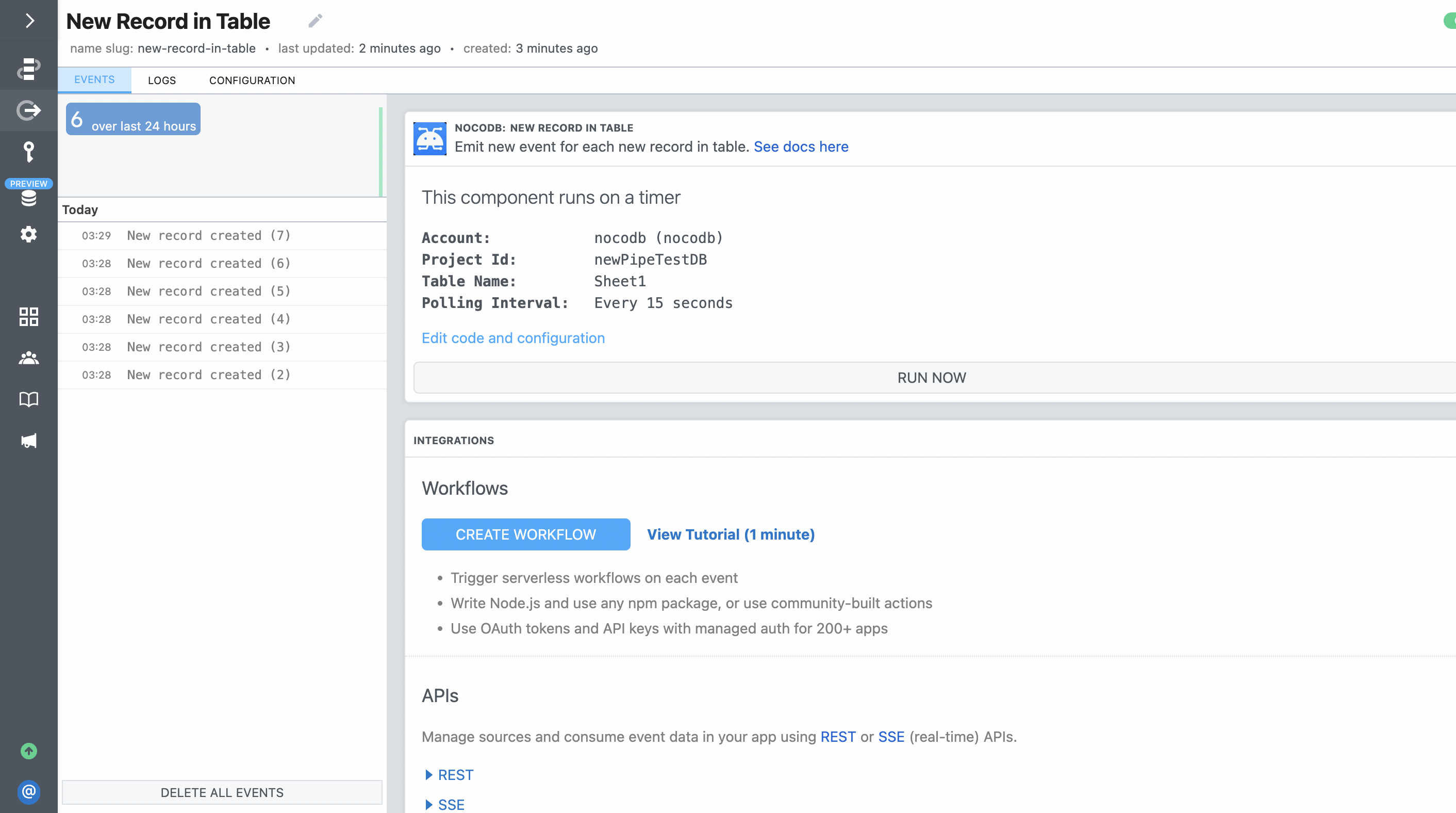Screen dimensions: 1456x813
Task: Open Accounts via the key icon
Action: click(29, 152)
